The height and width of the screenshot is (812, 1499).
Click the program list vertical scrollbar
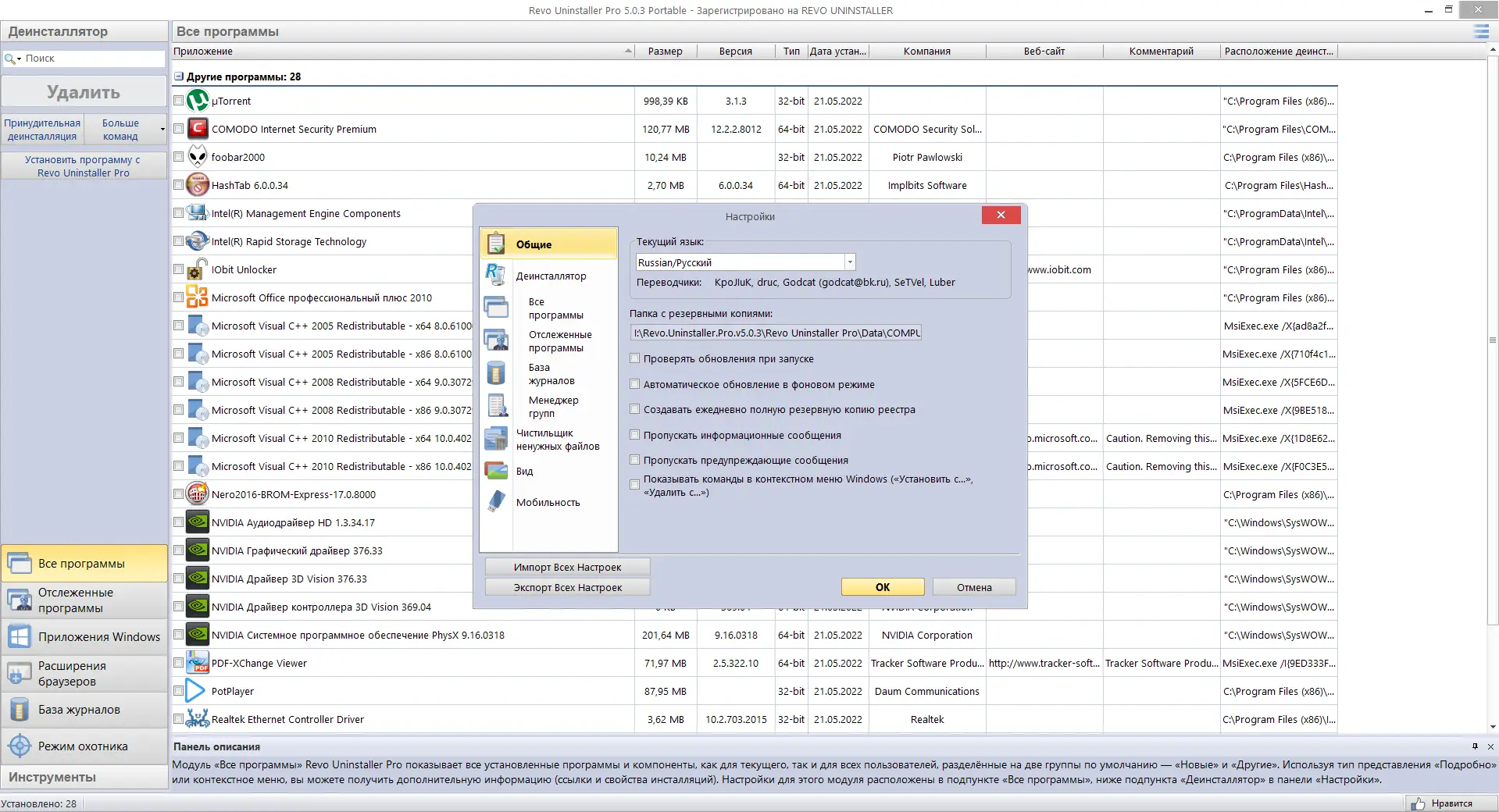pyautogui.click(x=1493, y=340)
